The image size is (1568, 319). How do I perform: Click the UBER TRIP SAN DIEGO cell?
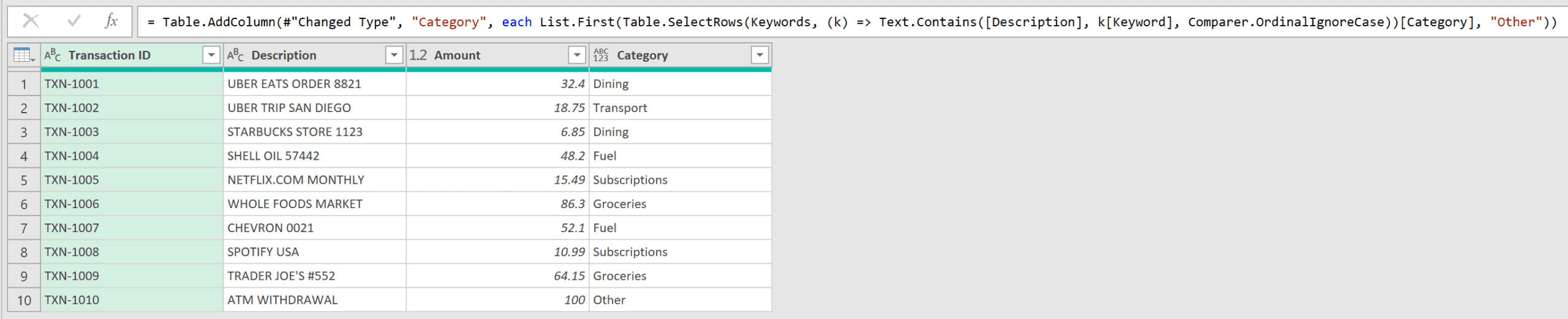click(315, 108)
